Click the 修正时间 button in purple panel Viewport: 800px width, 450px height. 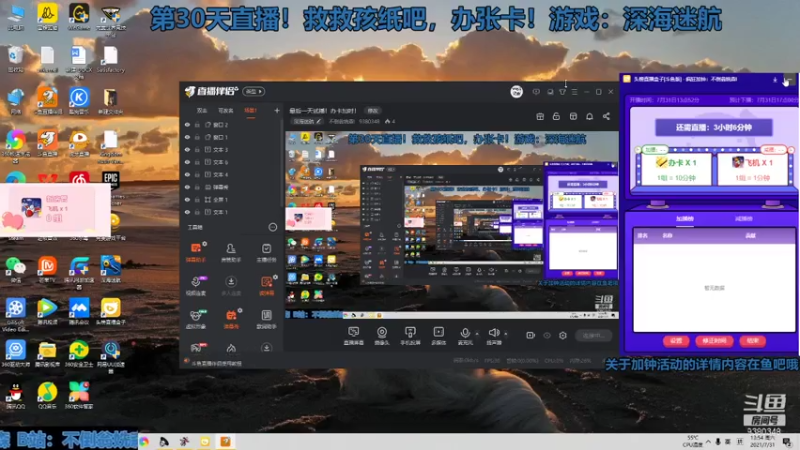(x=714, y=341)
